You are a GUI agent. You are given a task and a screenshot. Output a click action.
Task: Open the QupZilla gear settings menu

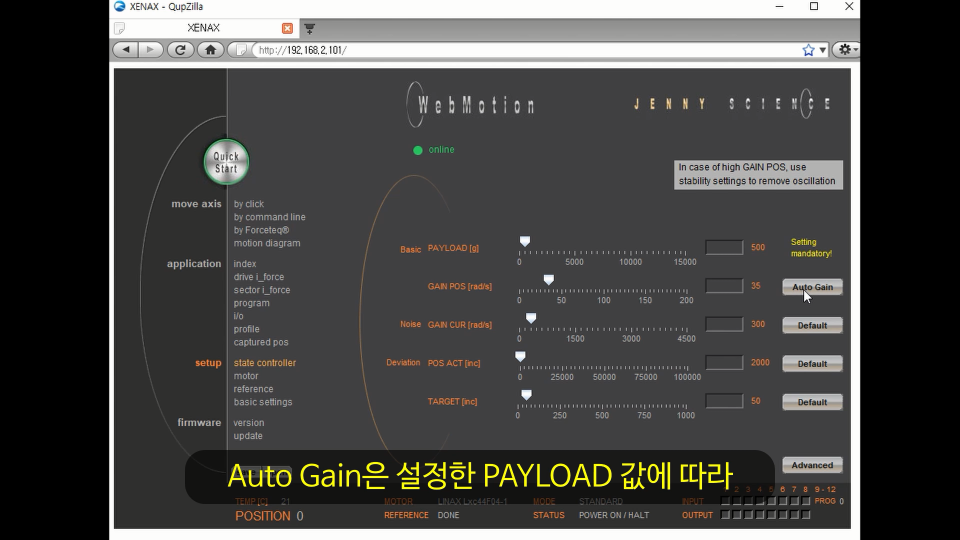point(846,50)
